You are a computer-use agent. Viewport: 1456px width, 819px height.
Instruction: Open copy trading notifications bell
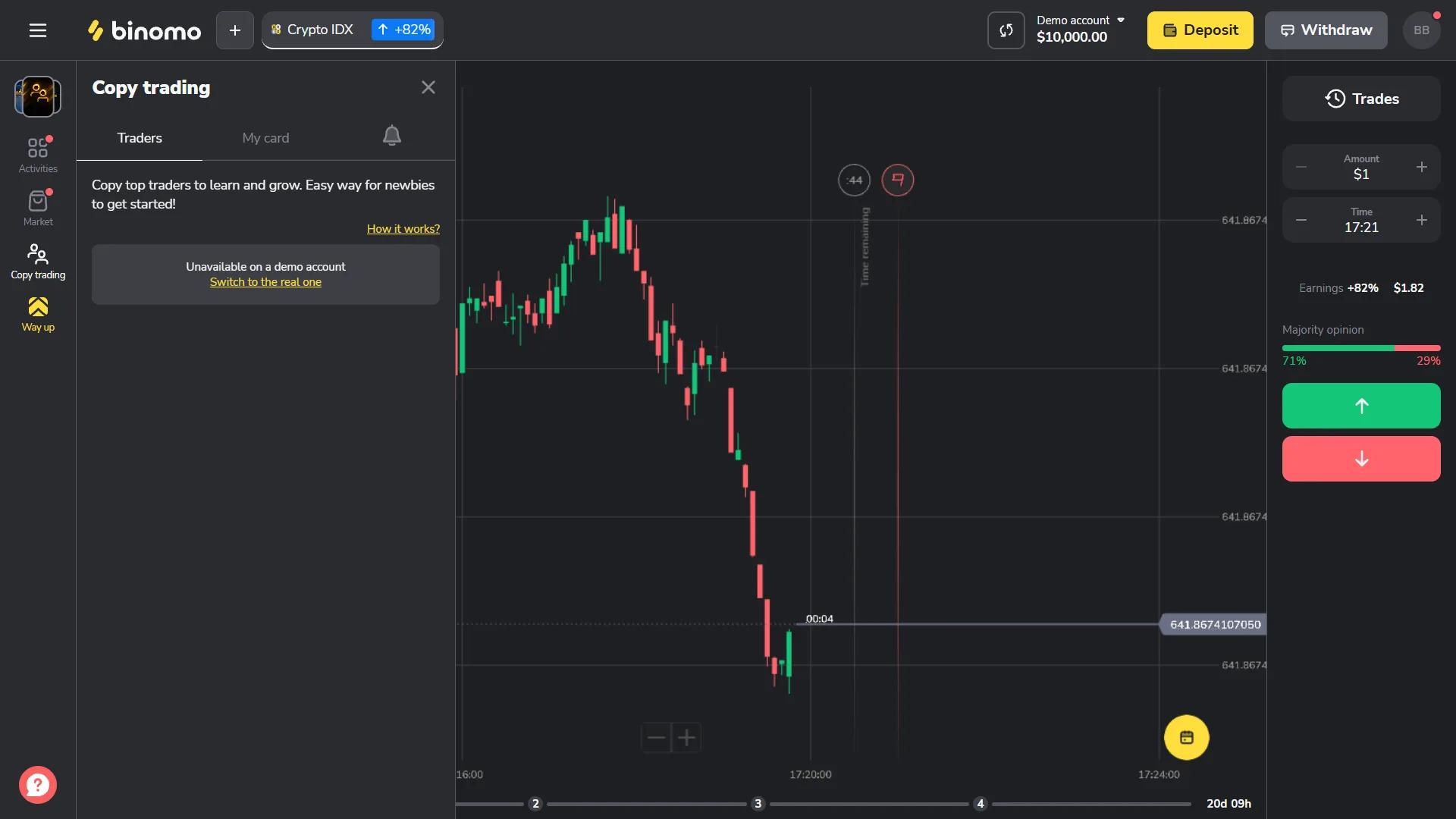(392, 136)
